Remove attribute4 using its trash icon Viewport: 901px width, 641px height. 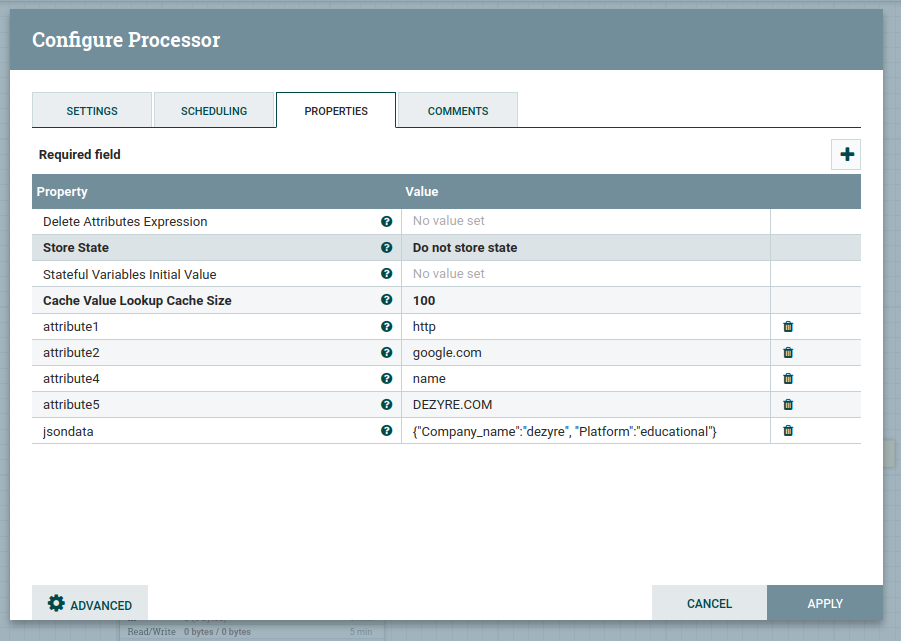coord(788,378)
